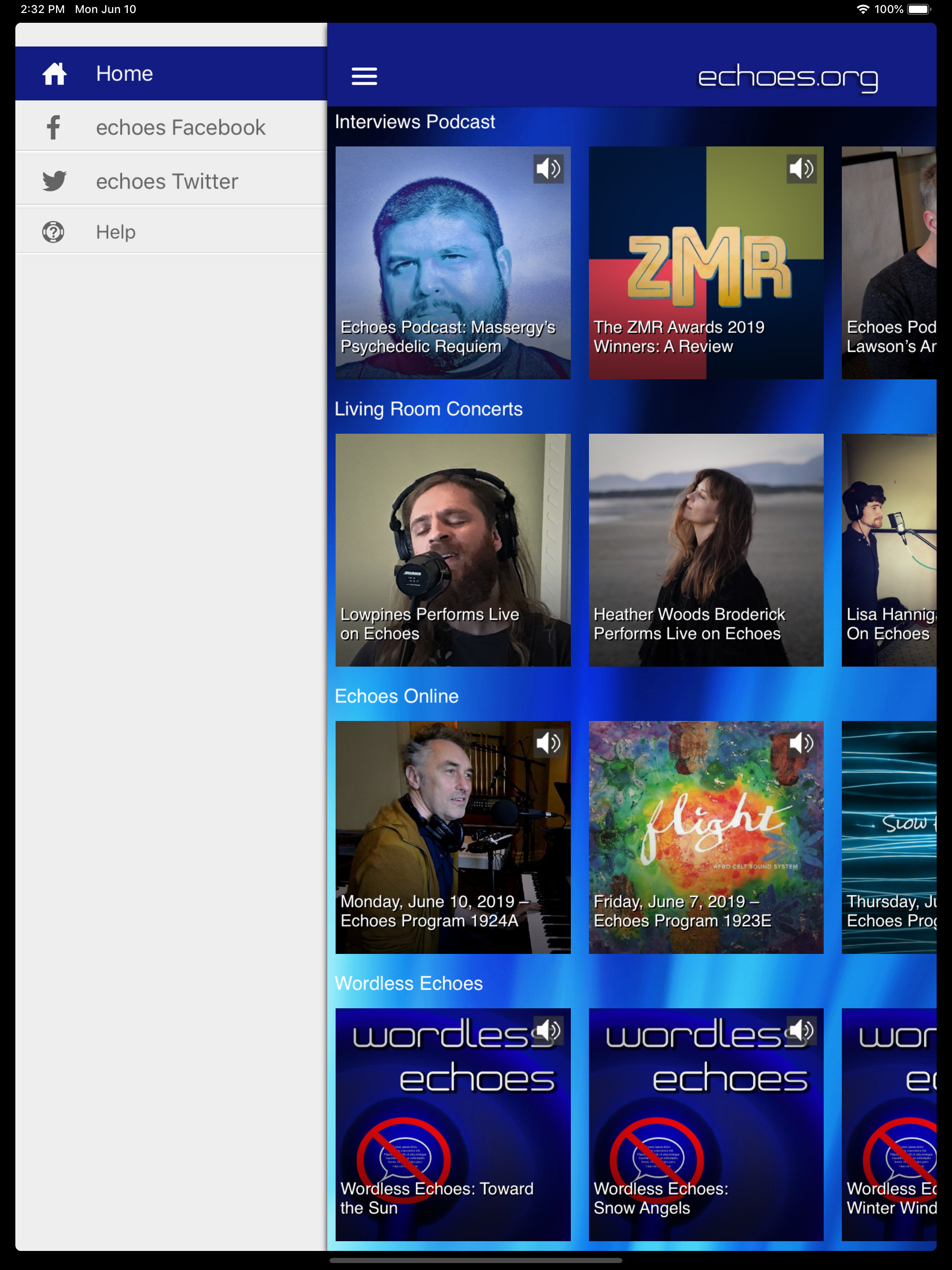952x1270 pixels.
Task: Open echoes Facebook menu item
Action: (x=171, y=127)
